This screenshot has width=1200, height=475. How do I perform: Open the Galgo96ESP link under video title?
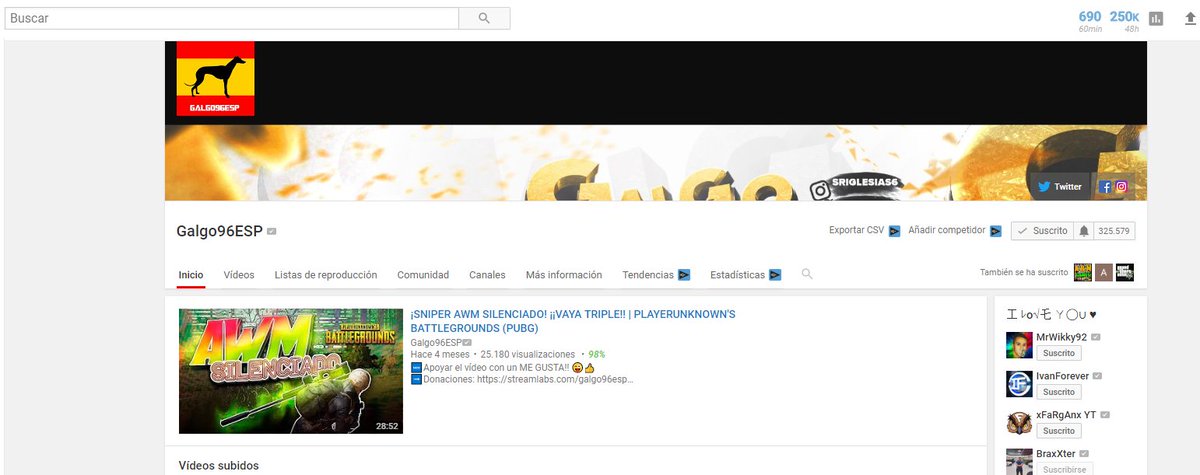click(x=436, y=341)
